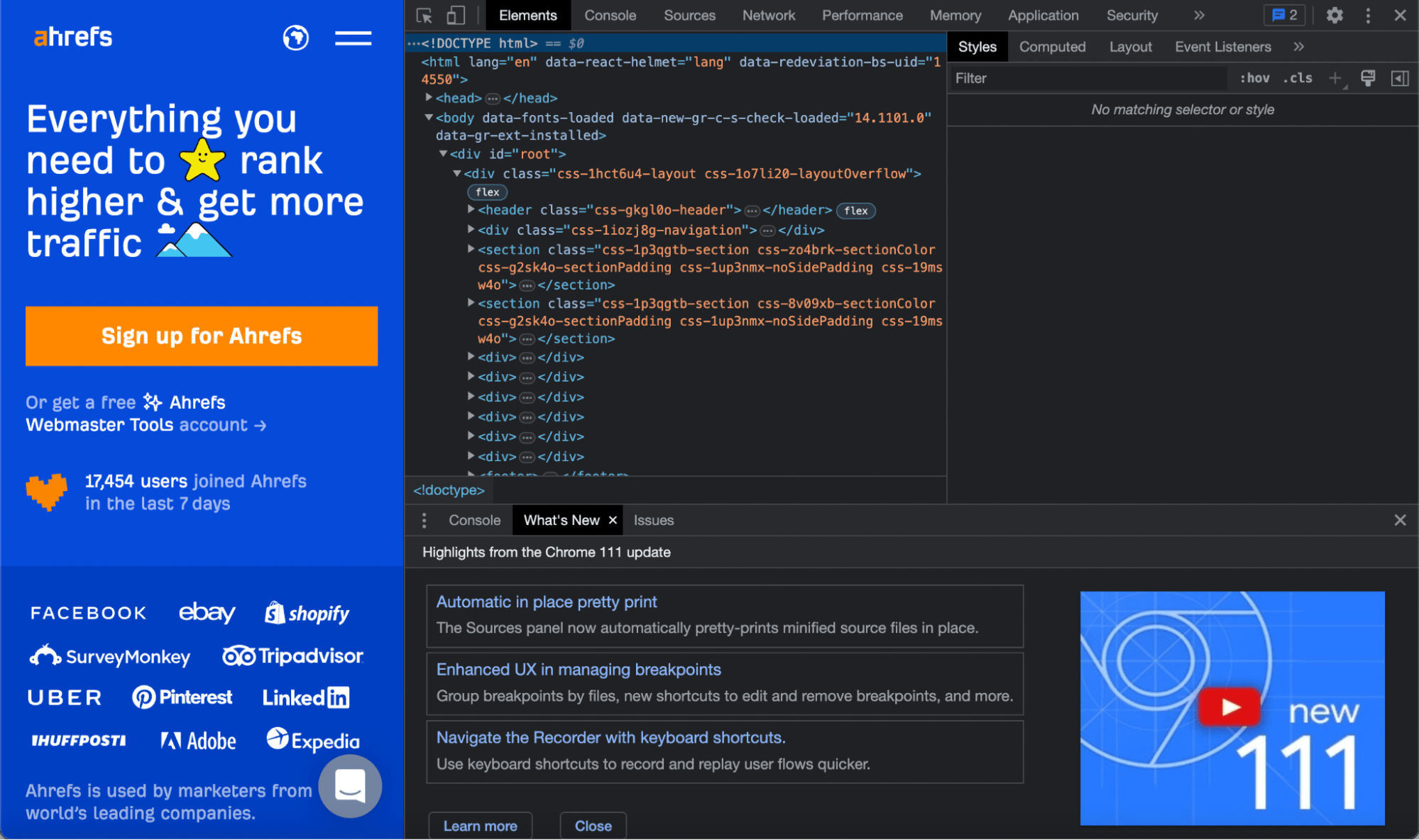Expand the first section element
The height and width of the screenshot is (840, 1419).
point(471,249)
